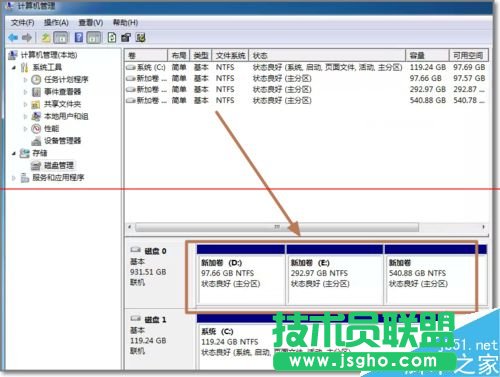
Task: Open the 文件(F) menu
Action: tap(22, 22)
